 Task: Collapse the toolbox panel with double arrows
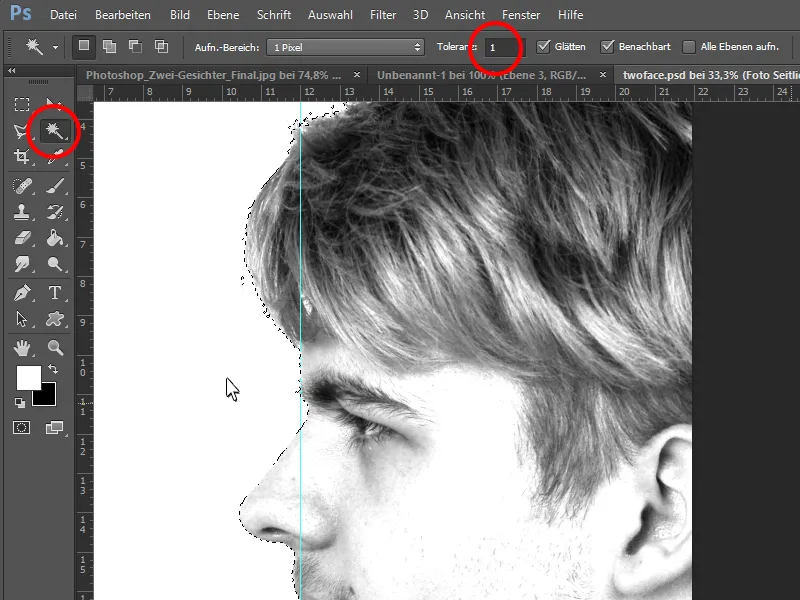pos(12,70)
